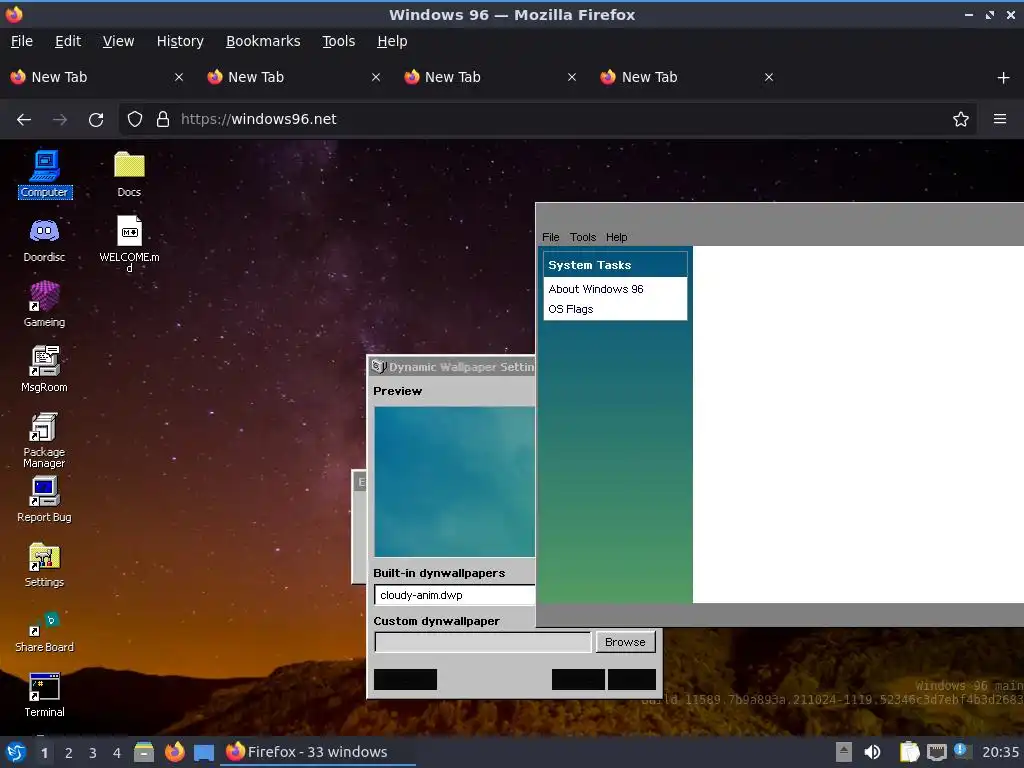Viewport: 1024px width, 768px height.
Task: Switch to workspace 3
Action: pyautogui.click(x=93, y=753)
